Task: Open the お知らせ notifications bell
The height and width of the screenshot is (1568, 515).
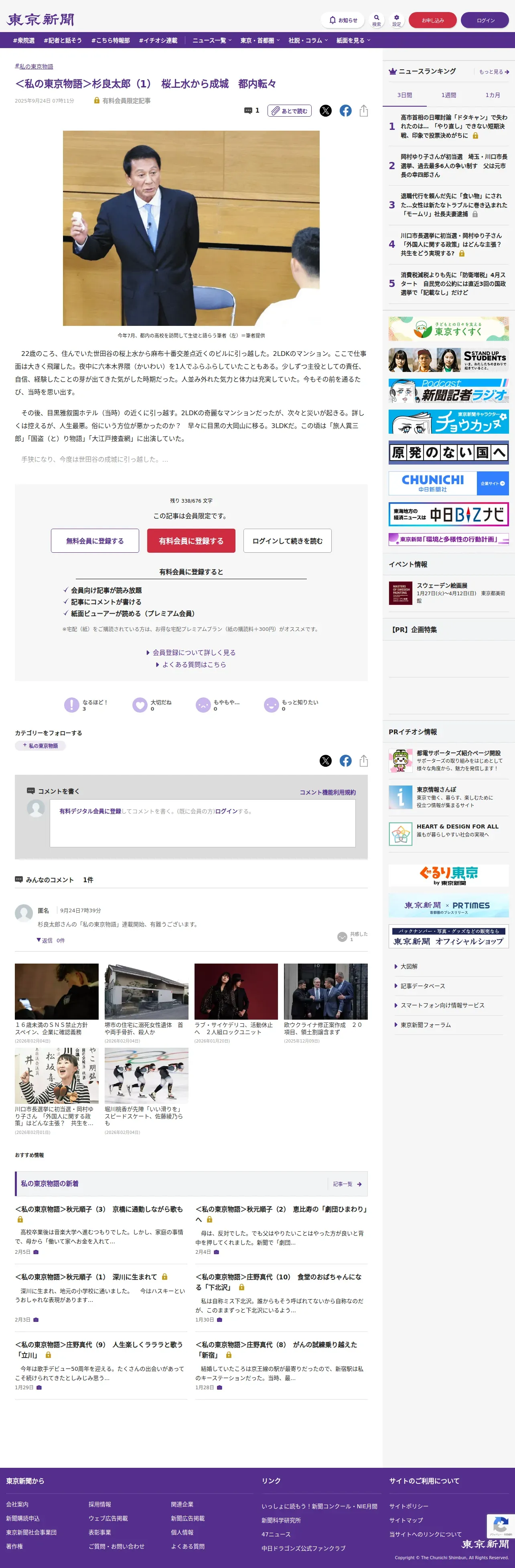Action: [x=343, y=20]
